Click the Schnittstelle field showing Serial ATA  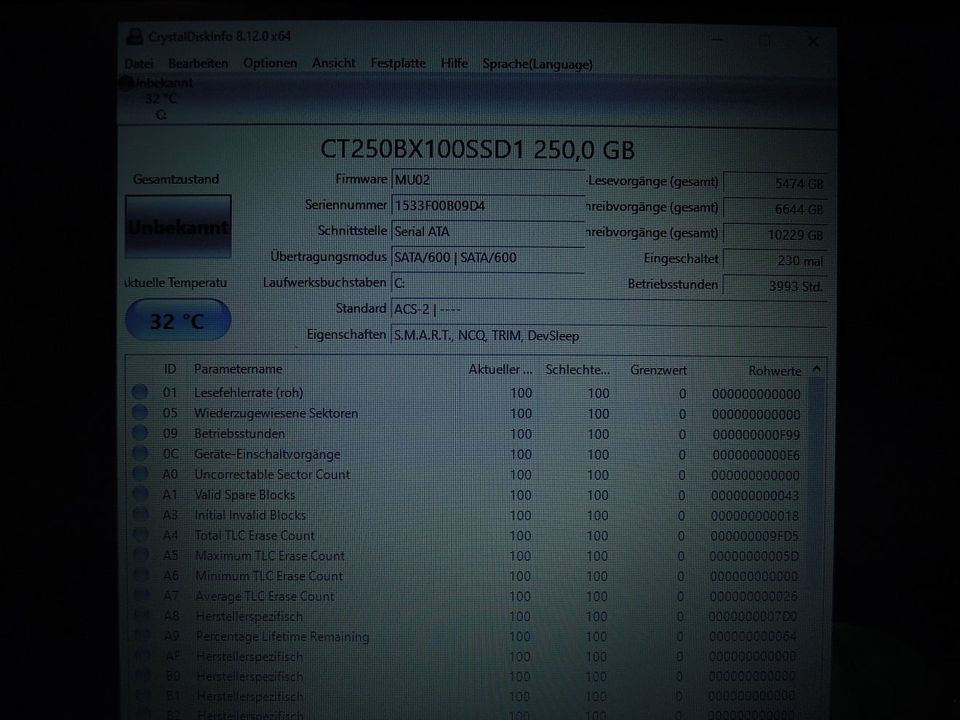(x=488, y=231)
